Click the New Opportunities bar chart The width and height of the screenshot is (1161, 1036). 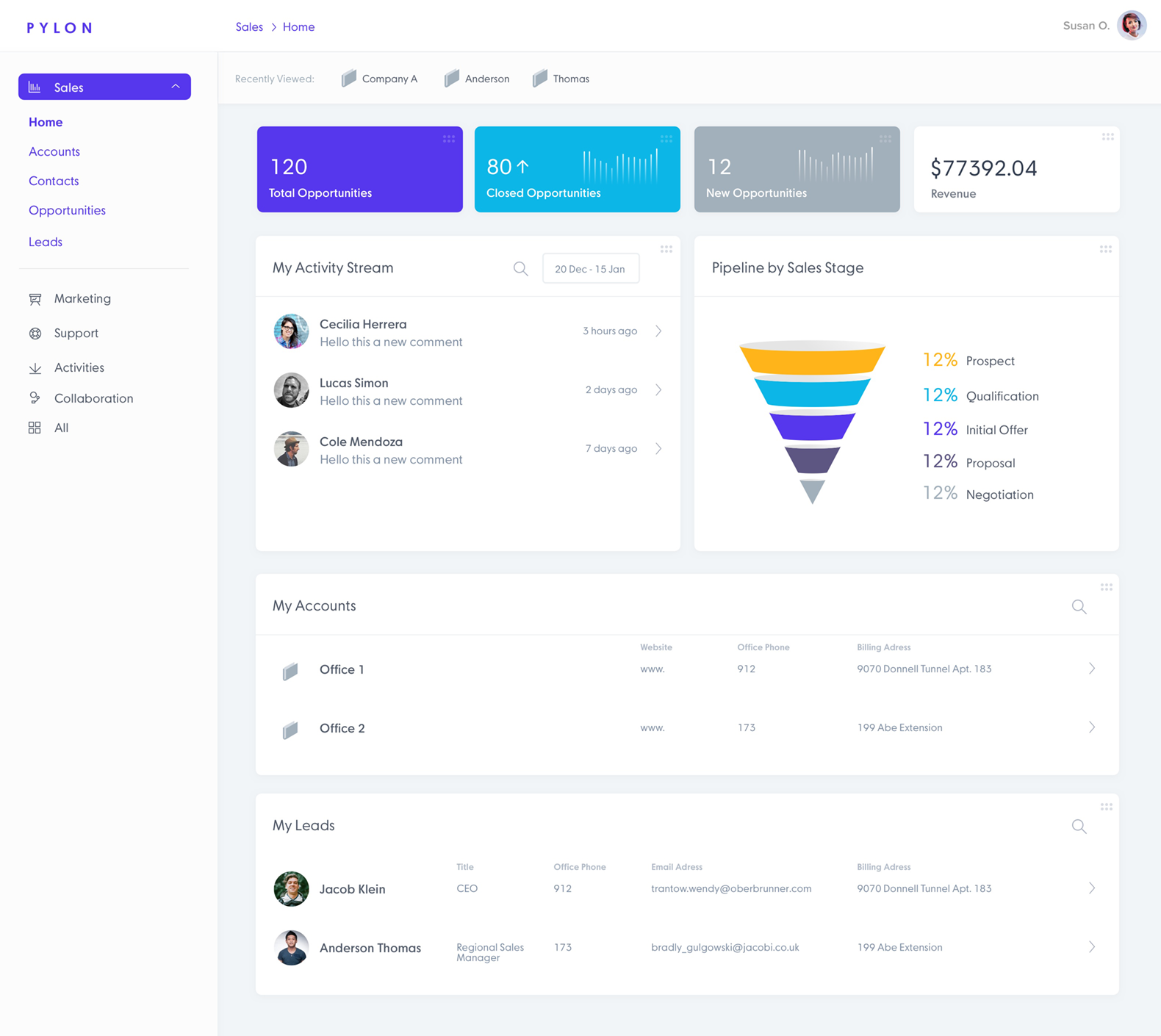[x=836, y=164]
